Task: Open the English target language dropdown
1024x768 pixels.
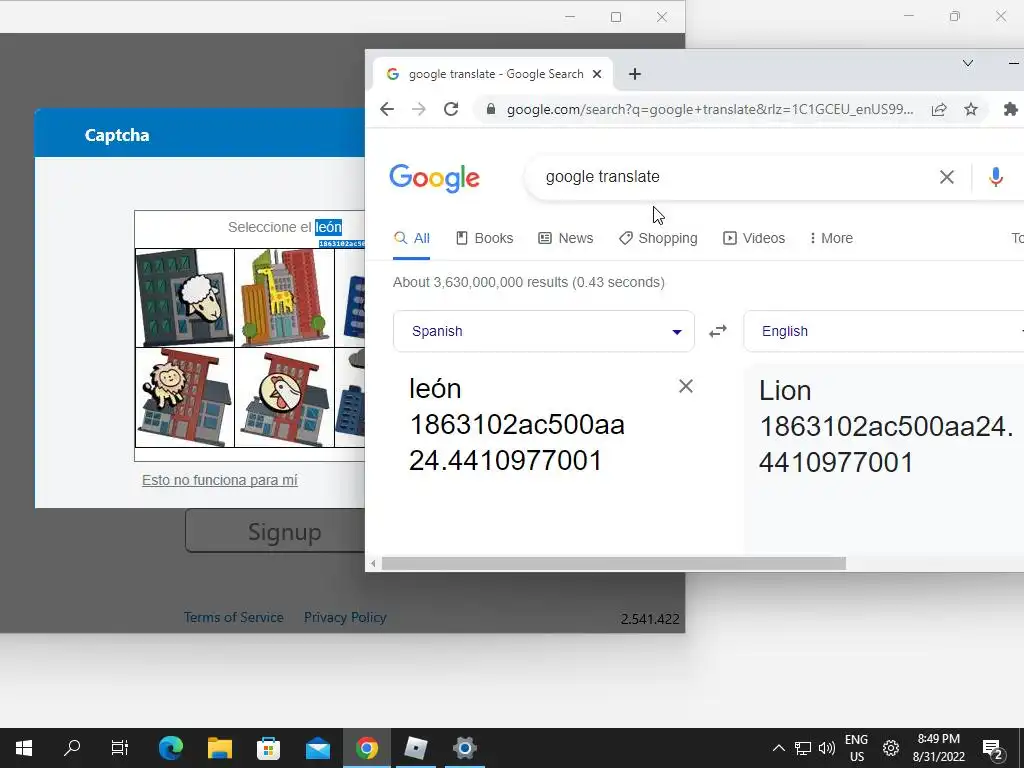Action: [x=884, y=331]
